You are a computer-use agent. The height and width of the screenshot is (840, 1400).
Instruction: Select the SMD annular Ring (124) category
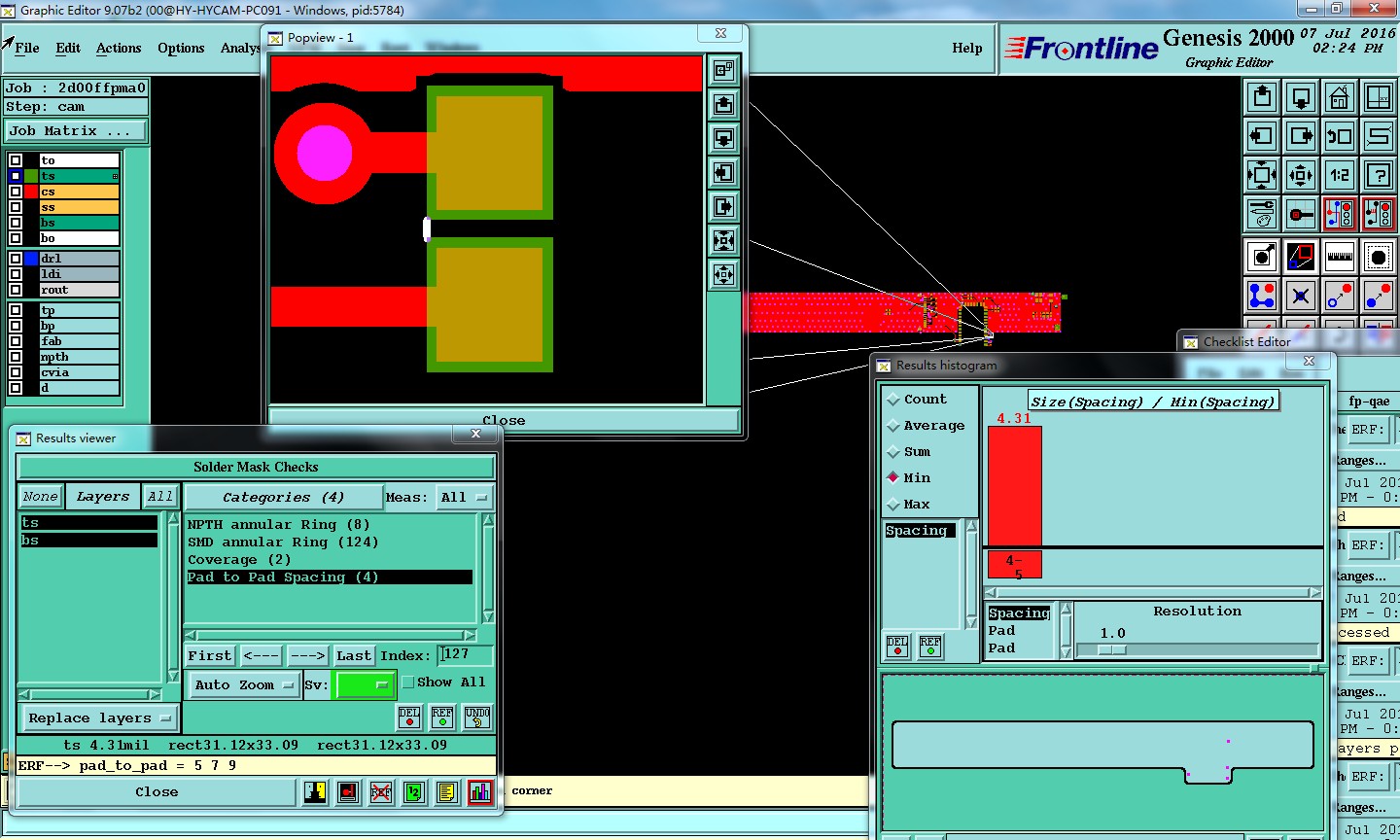coord(283,542)
